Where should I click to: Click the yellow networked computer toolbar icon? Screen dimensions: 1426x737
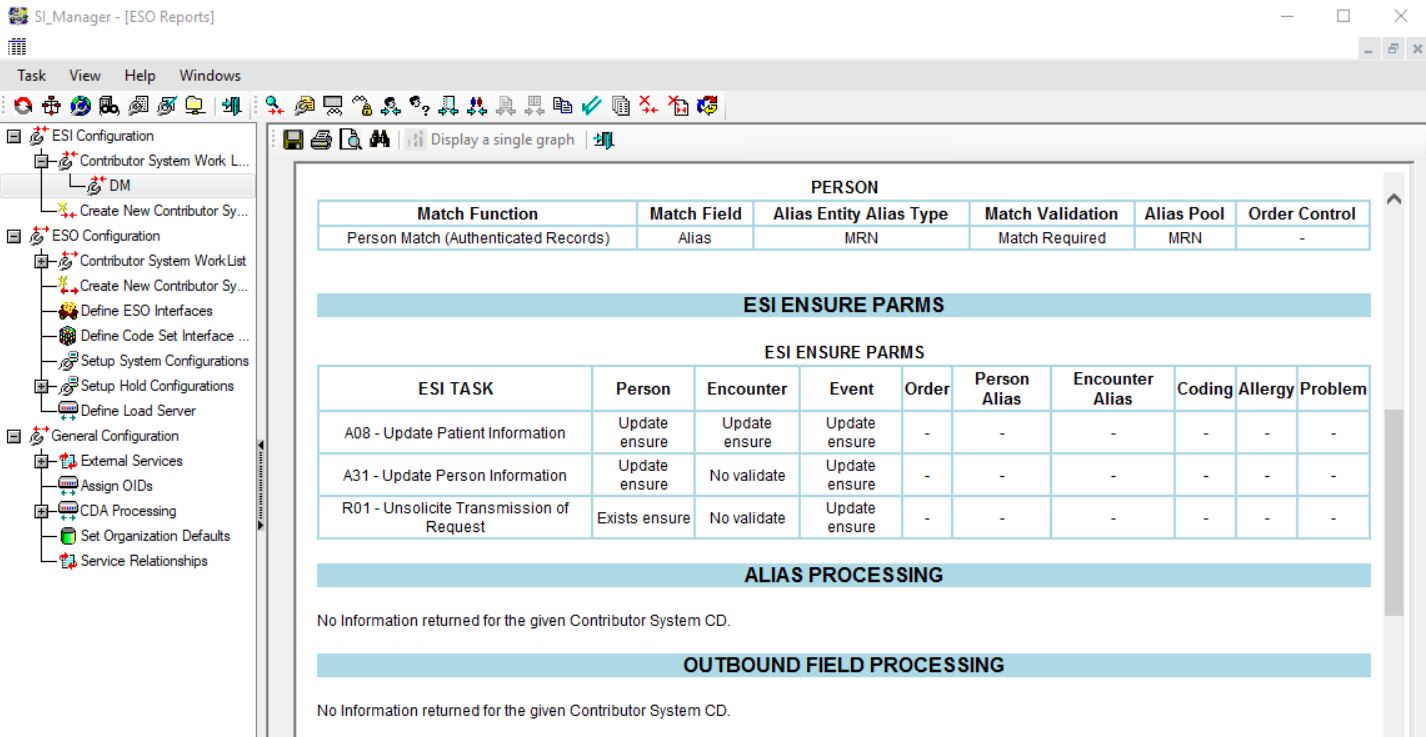(195, 105)
